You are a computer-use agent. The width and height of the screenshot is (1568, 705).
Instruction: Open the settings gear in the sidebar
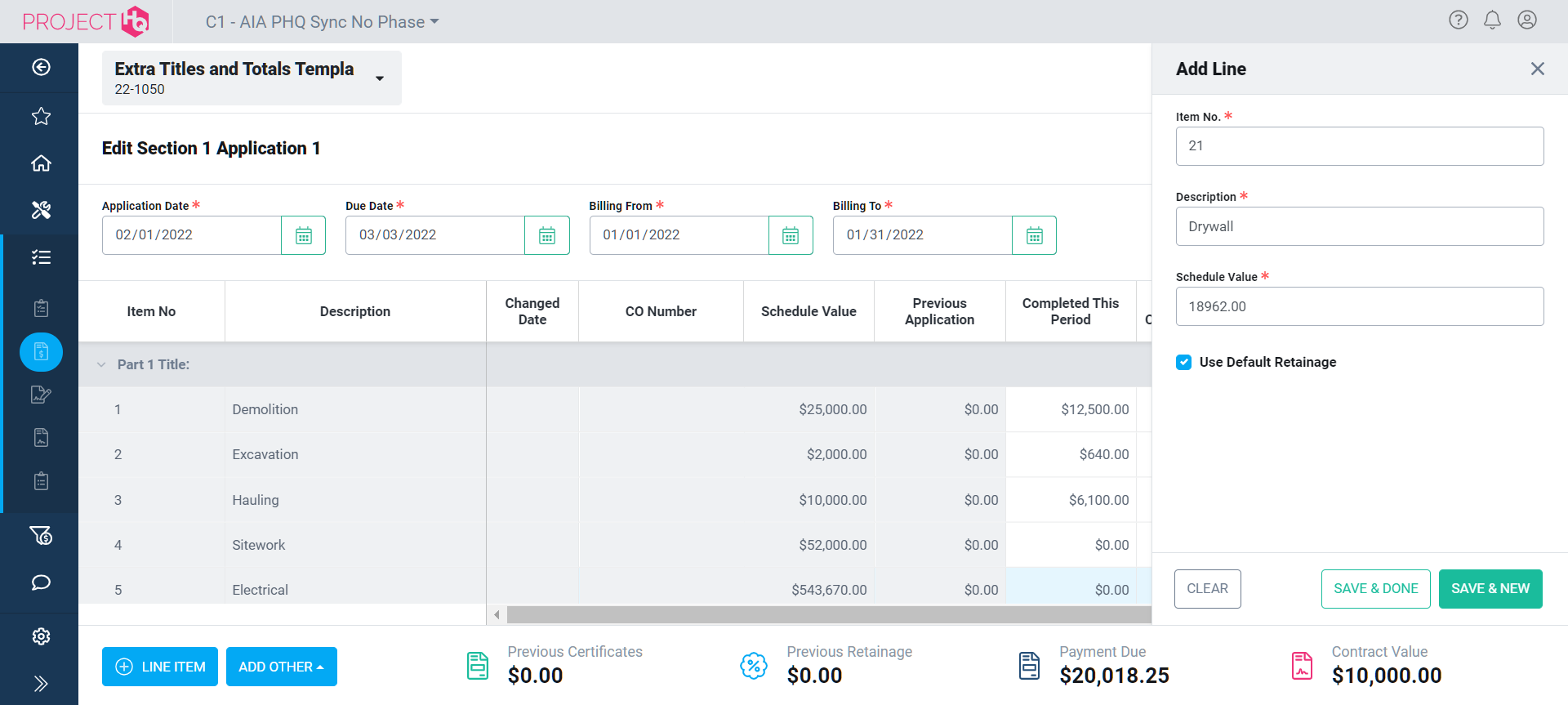tap(41, 636)
